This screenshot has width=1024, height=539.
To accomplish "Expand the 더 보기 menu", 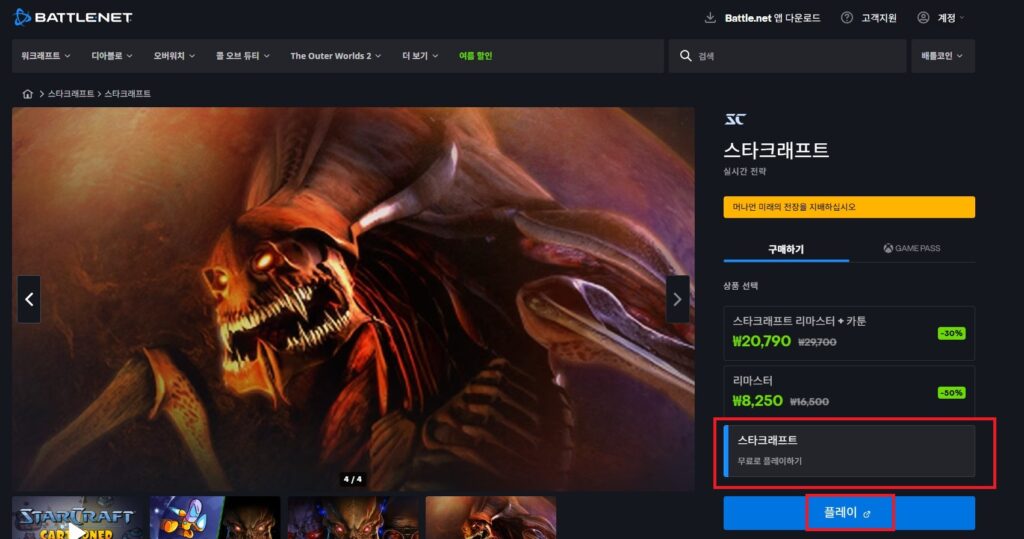I will [x=419, y=56].
